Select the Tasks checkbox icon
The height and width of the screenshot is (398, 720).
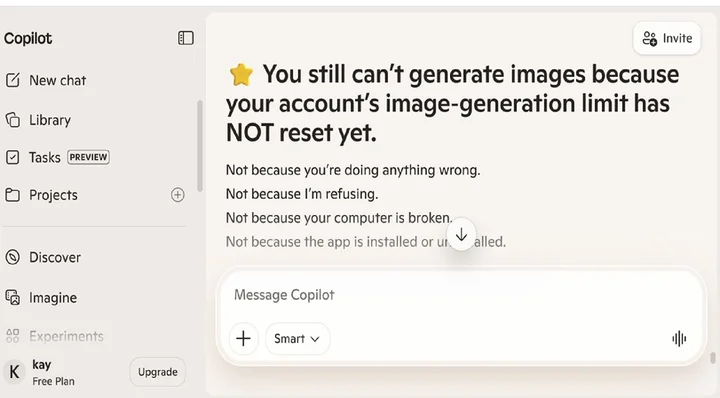[13, 157]
